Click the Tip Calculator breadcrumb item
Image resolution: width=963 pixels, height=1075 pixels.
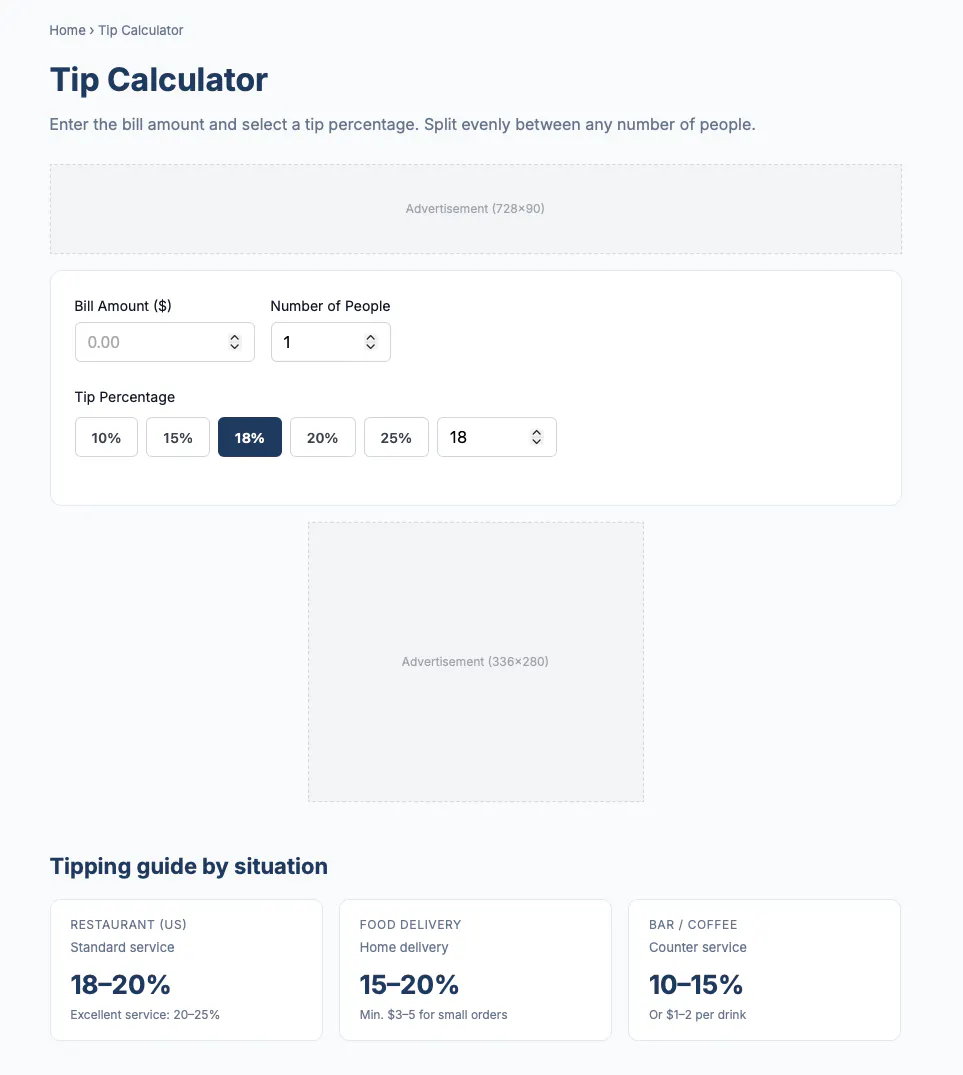(141, 30)
